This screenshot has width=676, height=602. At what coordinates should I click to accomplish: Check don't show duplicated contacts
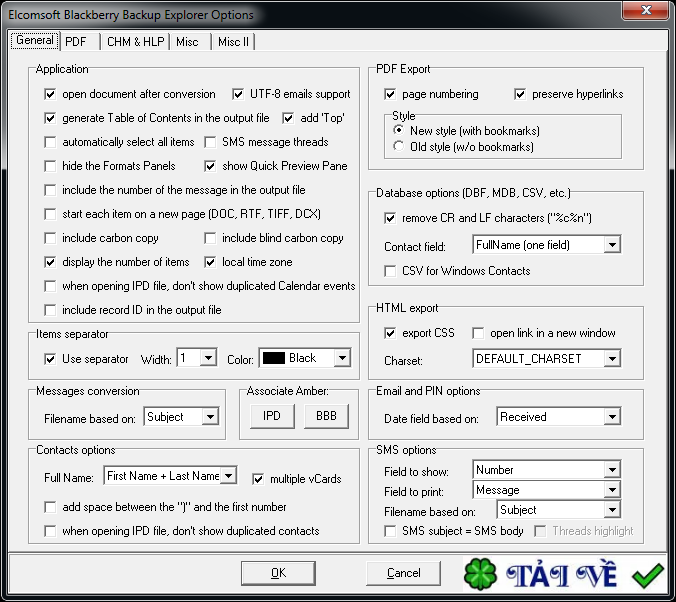click(x=50, y=531)
